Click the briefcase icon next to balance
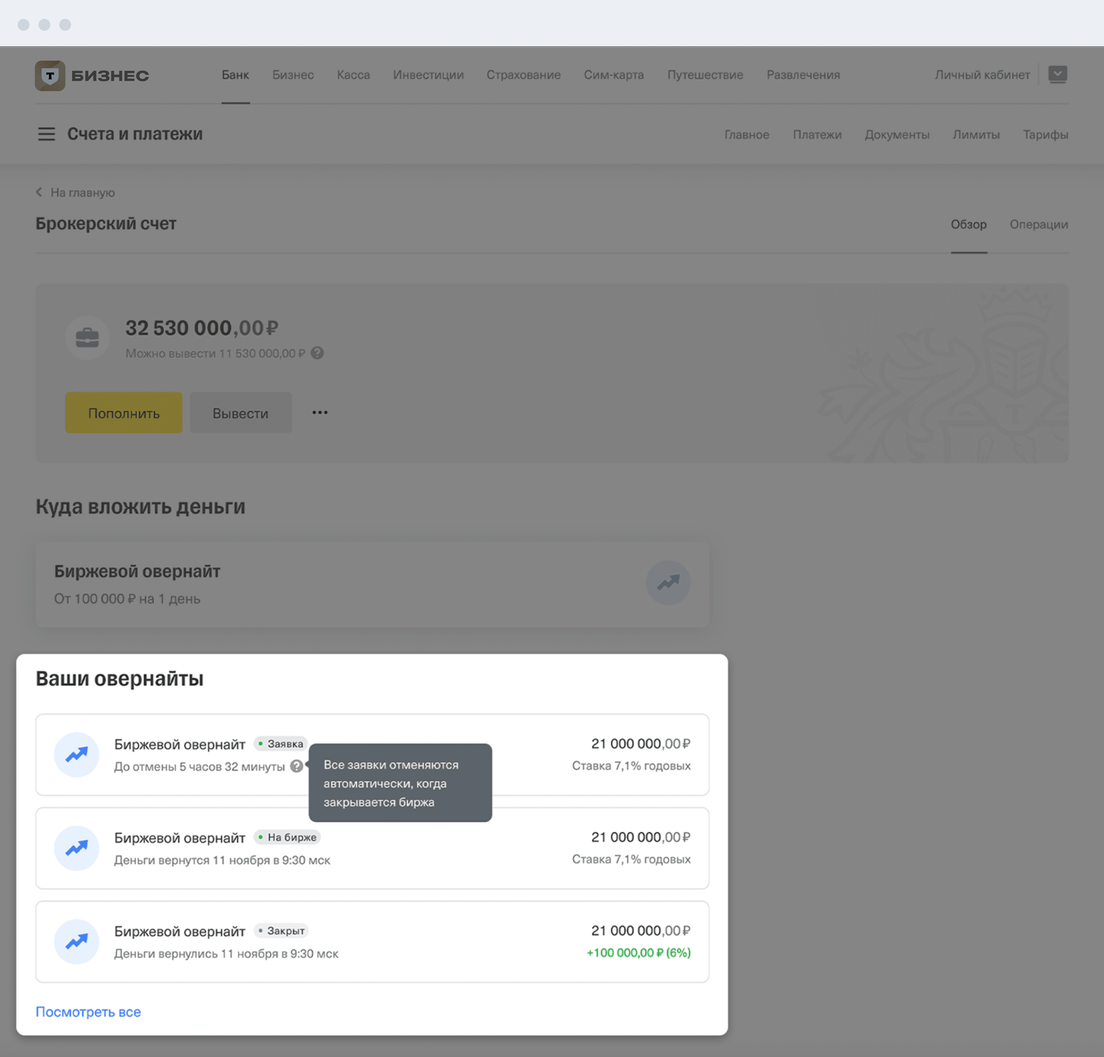 (87, 338)
